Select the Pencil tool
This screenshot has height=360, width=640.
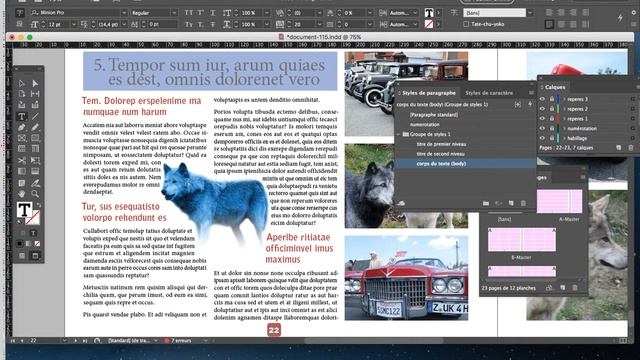35,127
